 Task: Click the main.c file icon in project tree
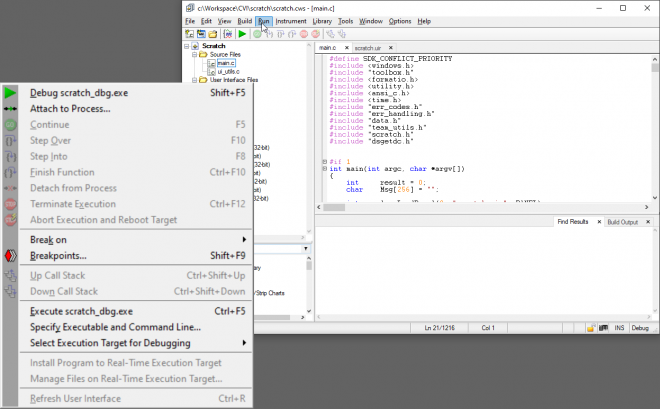(x=211, y=63)
